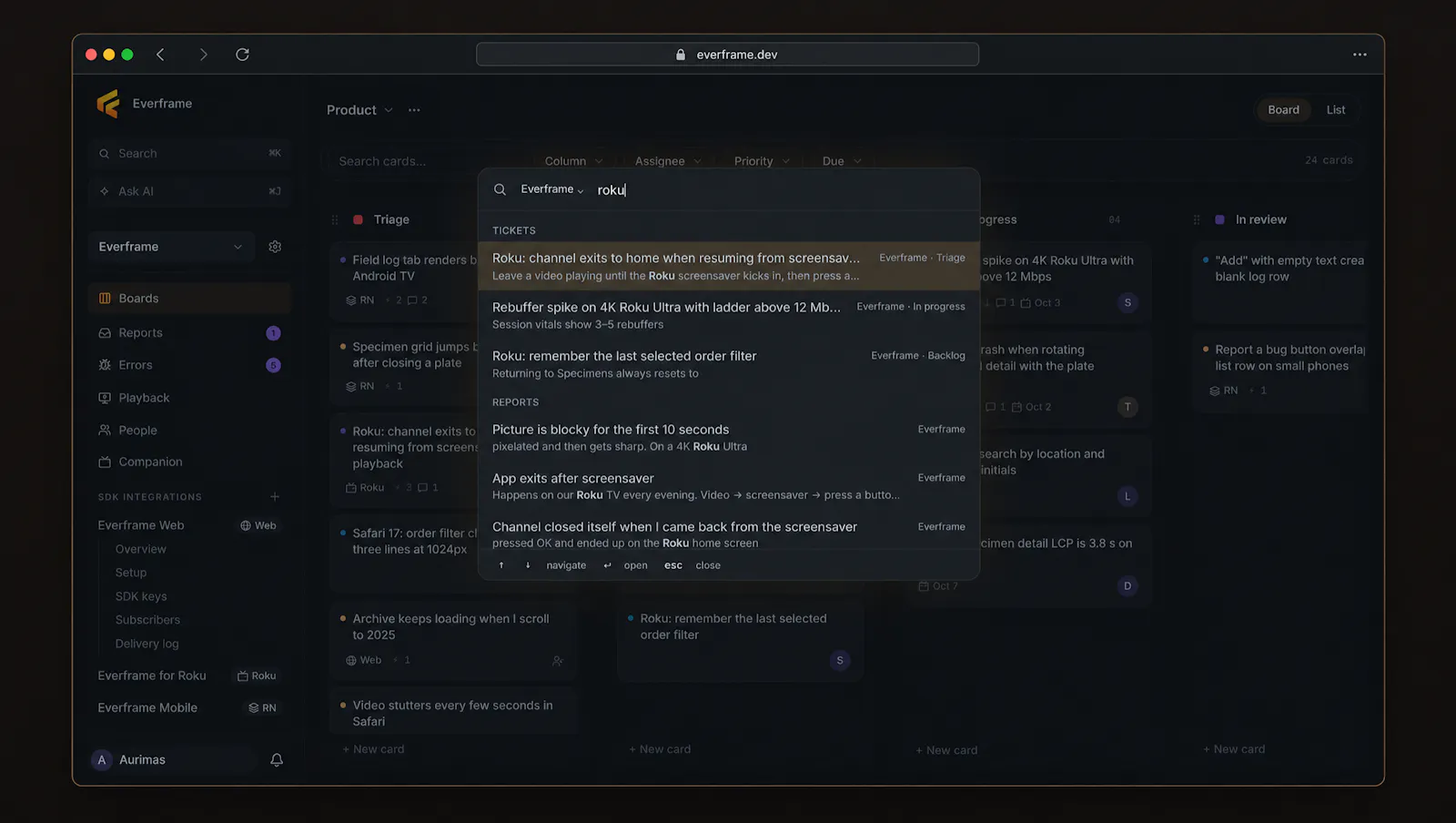The height and width of the screenshot is (823, 1456).
Task: Open 'Roku: remember the last selected order filter' result
Action: (729, 364)
